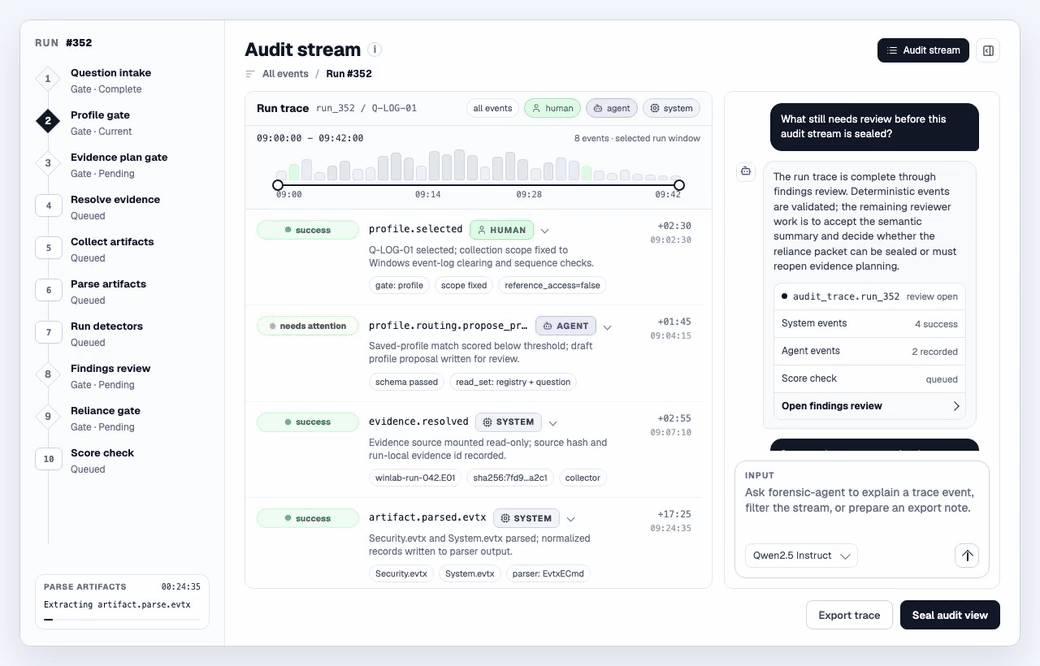Screen dimensions: 1040x666
Task: Click the Agent events 2 recorded row
Action: pyautogui.click(x=870, y=351)
